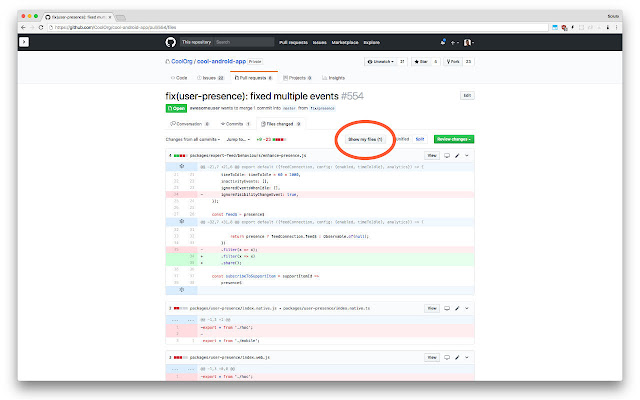Click Edit next to the pull request title
Image resolution: width=640 pixels, height=400 pixels.
point(467,96)
